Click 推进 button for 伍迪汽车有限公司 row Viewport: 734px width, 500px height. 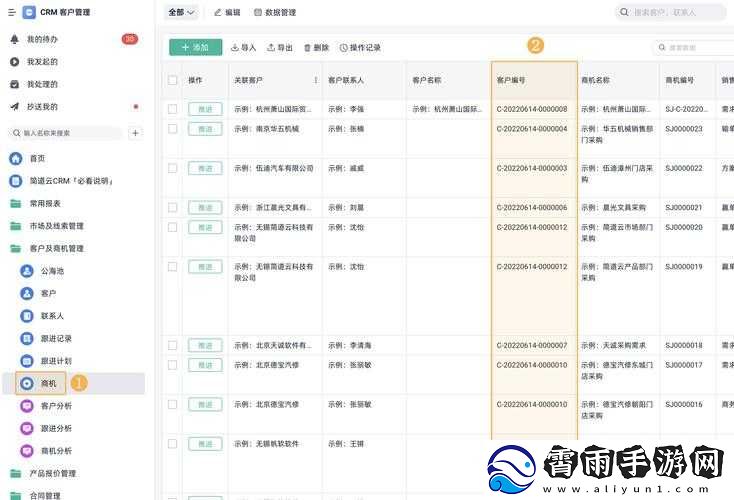pos(205,168)
